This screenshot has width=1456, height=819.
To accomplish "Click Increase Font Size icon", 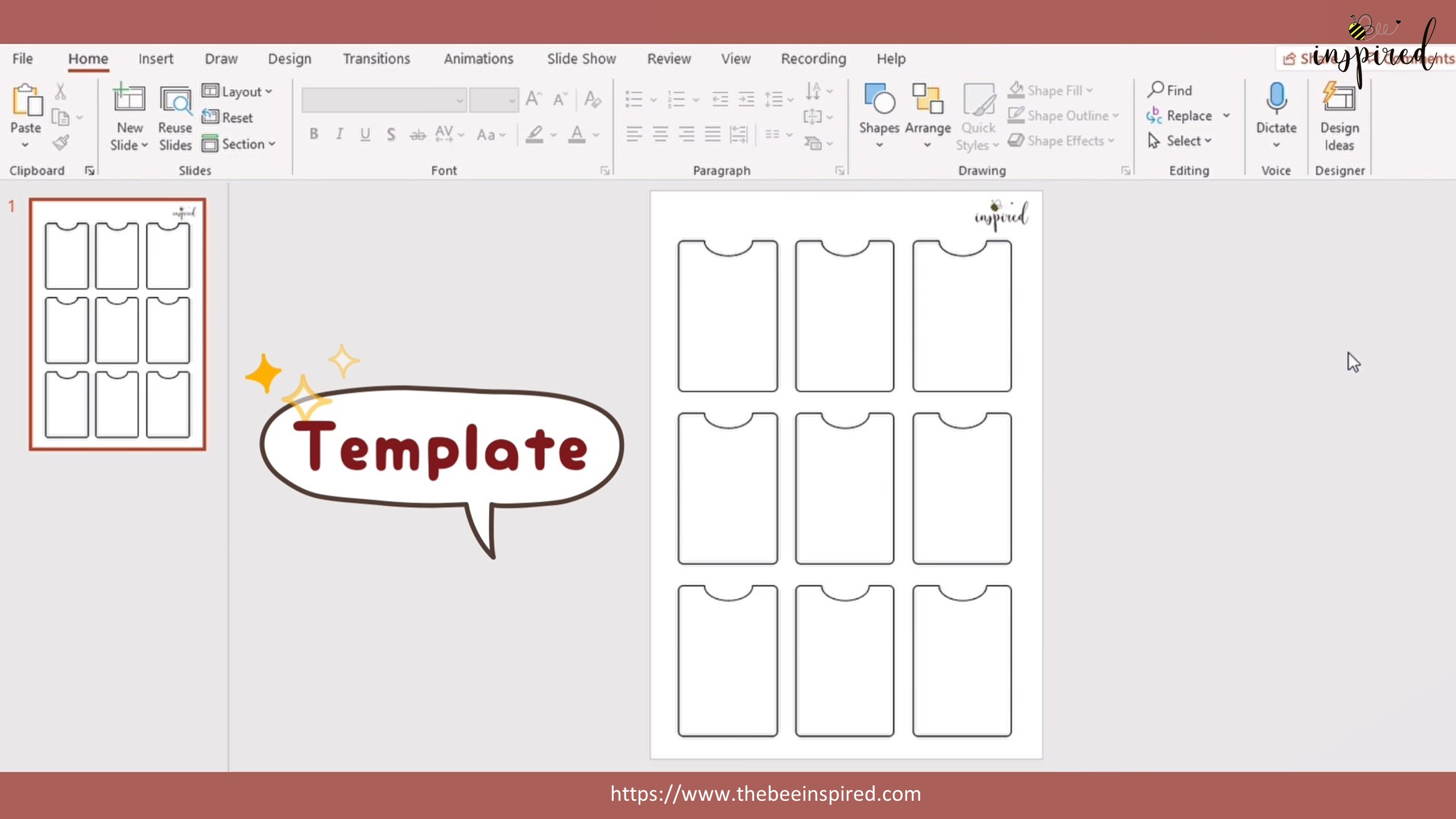I will (x=533, y=100).
